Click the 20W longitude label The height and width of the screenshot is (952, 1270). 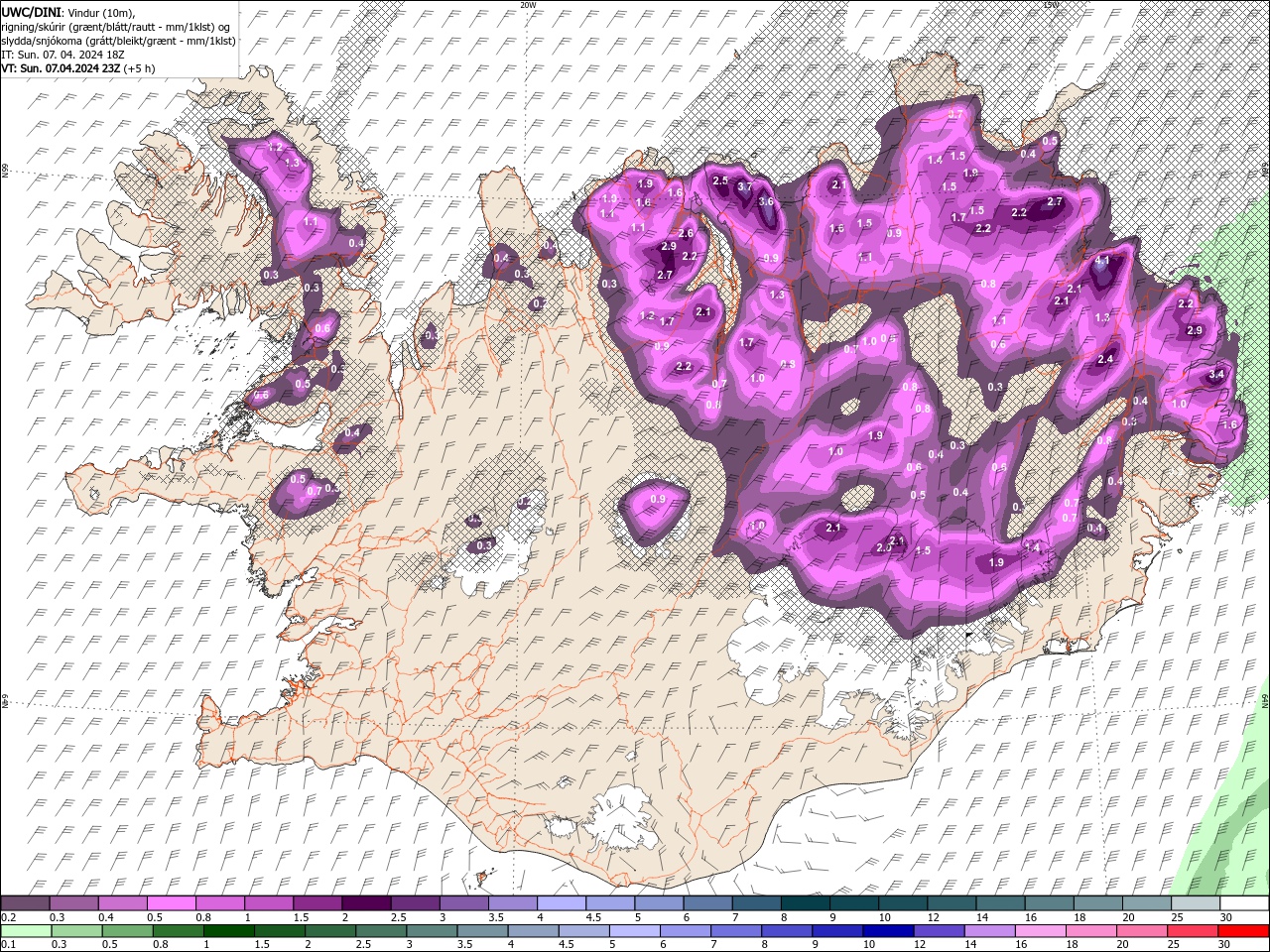pos(528,5)
